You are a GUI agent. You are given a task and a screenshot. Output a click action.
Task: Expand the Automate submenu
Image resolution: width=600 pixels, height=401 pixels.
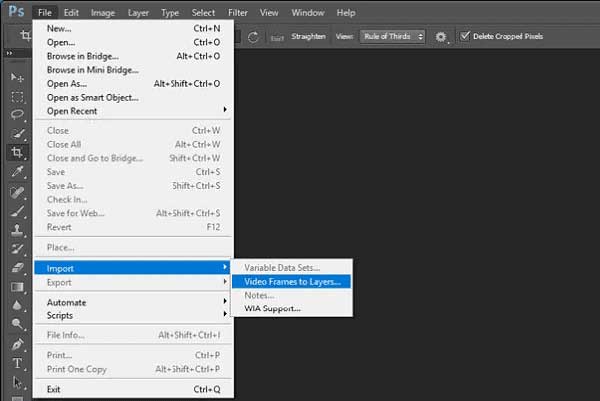tap(132, 302)
